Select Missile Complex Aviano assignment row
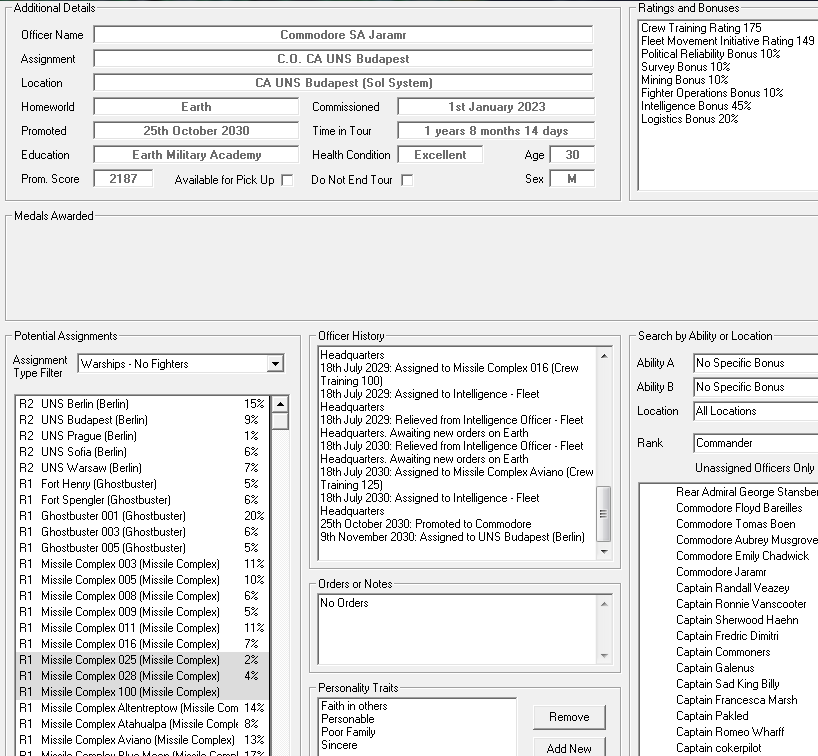Screen dimensions: 818x756 142,740
